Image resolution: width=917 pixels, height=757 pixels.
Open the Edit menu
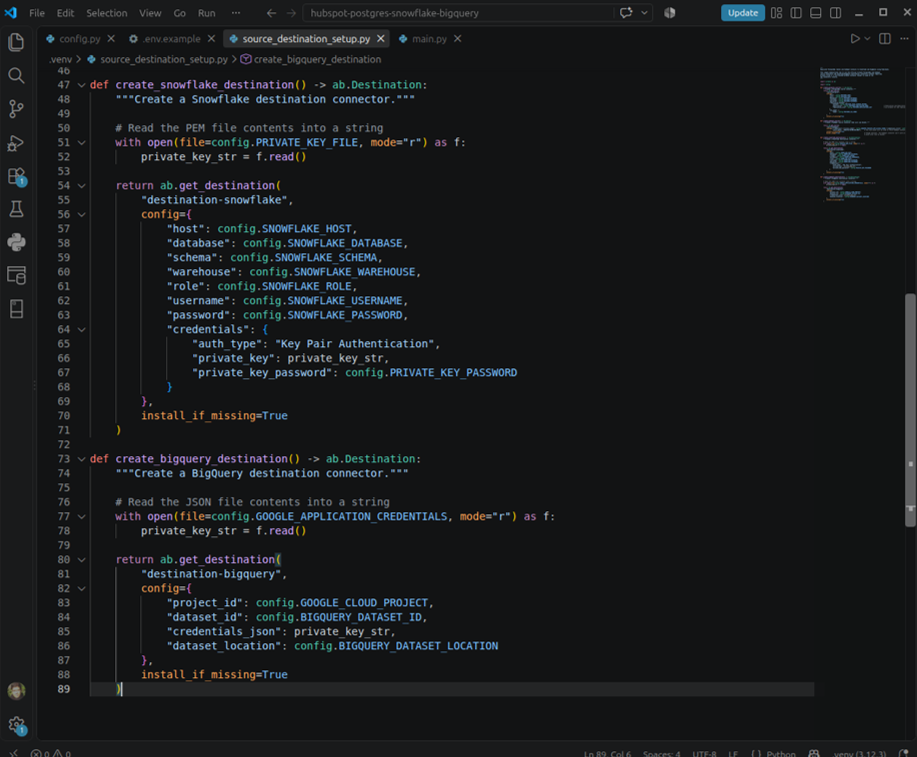point(66,13)
